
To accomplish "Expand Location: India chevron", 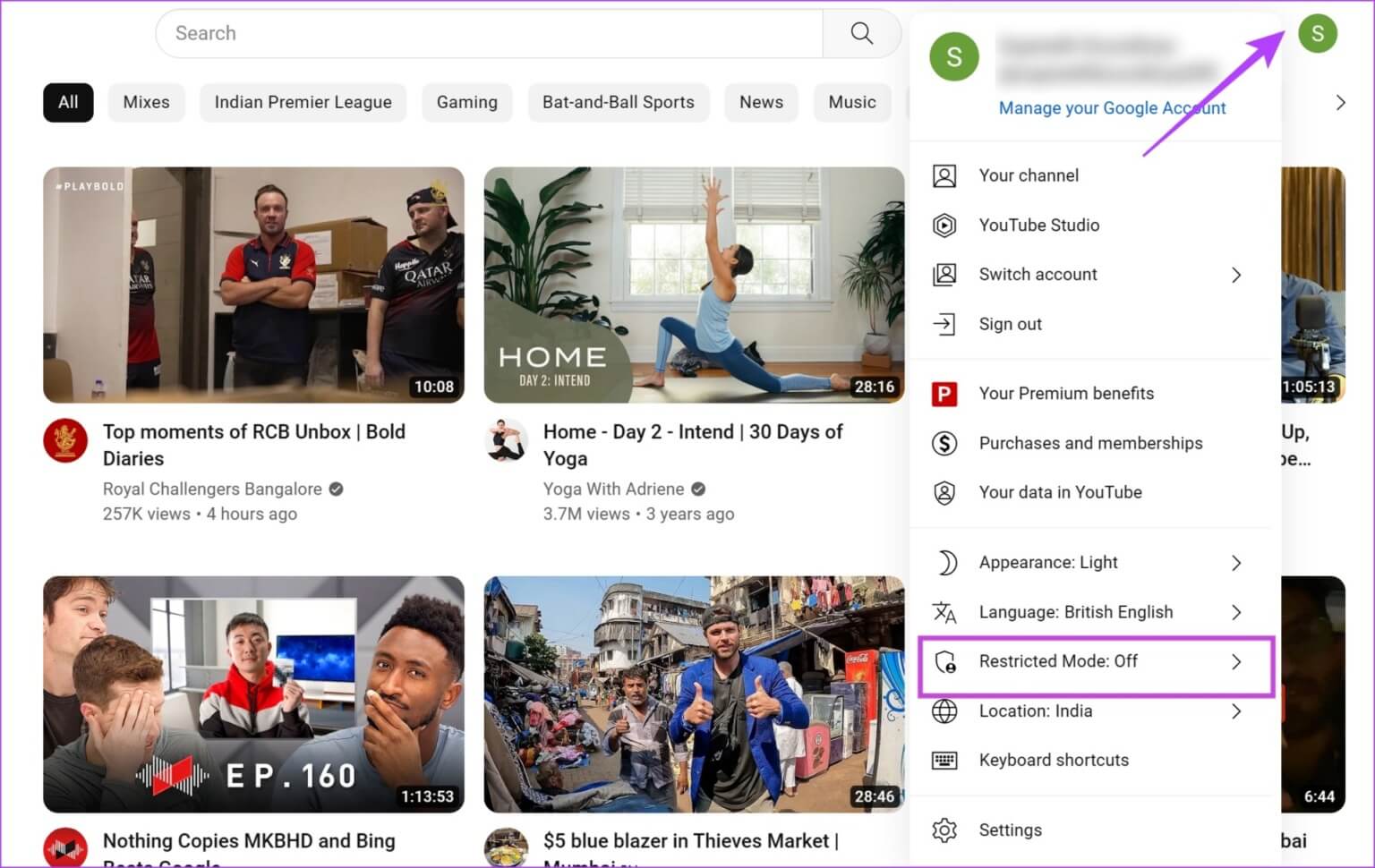I will pyautogui.click(x=1236, y=711).
